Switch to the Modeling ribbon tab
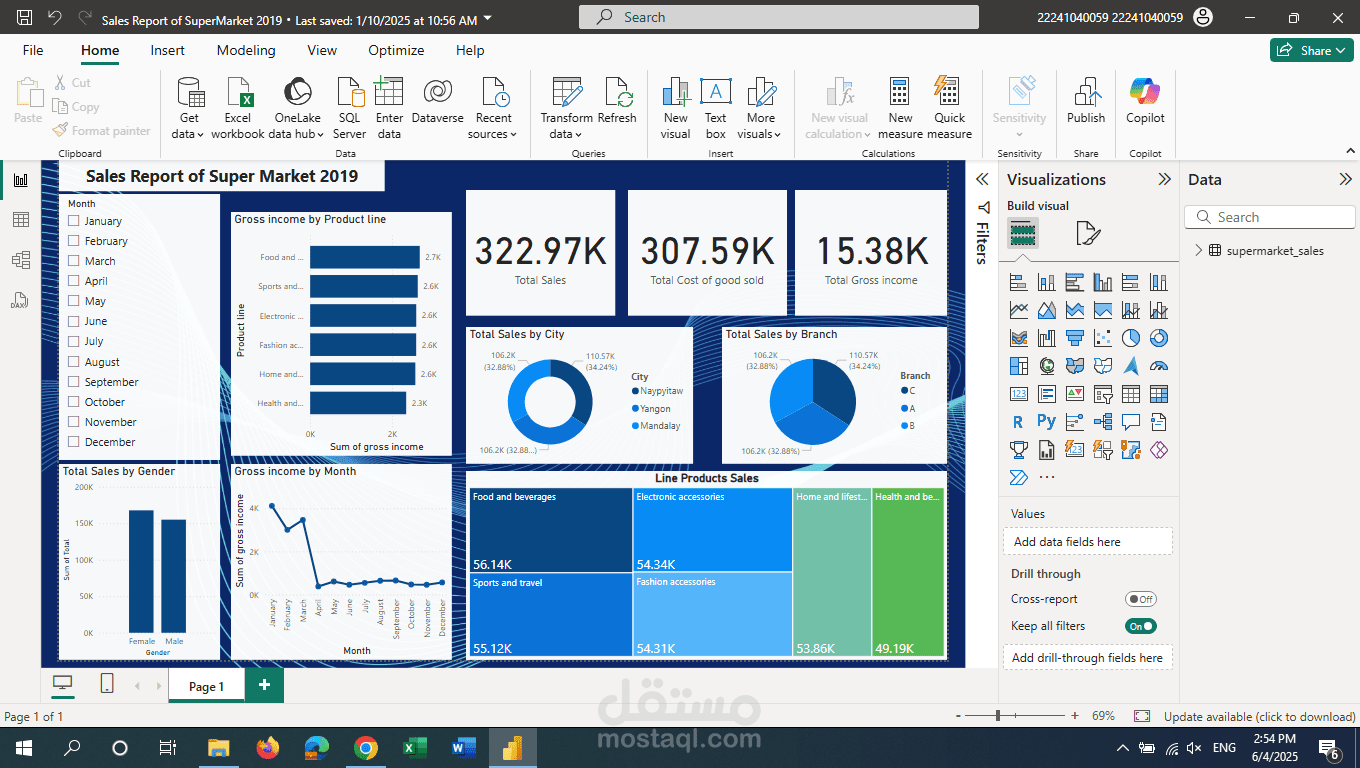This screenshot has height=768, width=1360. coord(246,50)
